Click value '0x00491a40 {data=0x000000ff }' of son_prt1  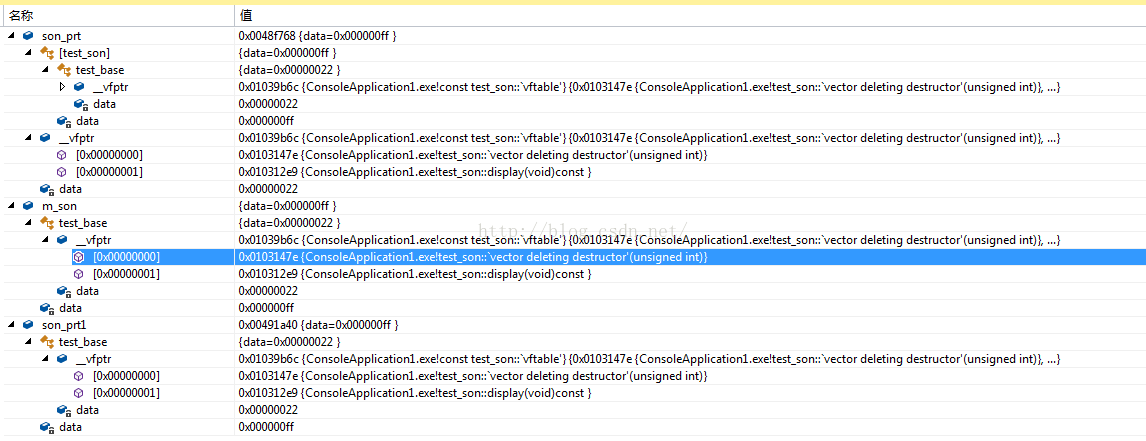click(318, 325)
